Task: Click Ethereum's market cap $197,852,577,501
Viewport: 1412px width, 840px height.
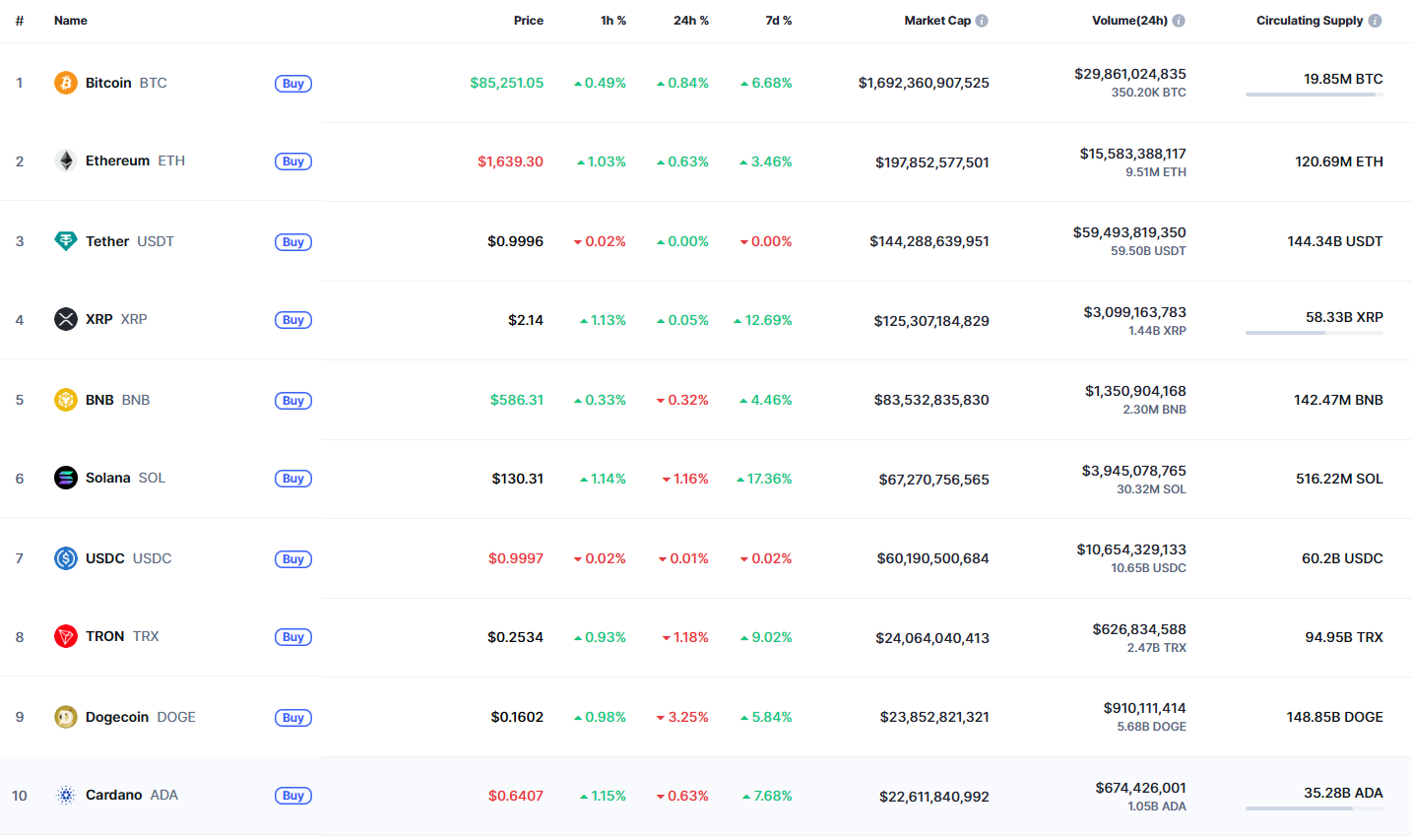Action: coord(932,162)
